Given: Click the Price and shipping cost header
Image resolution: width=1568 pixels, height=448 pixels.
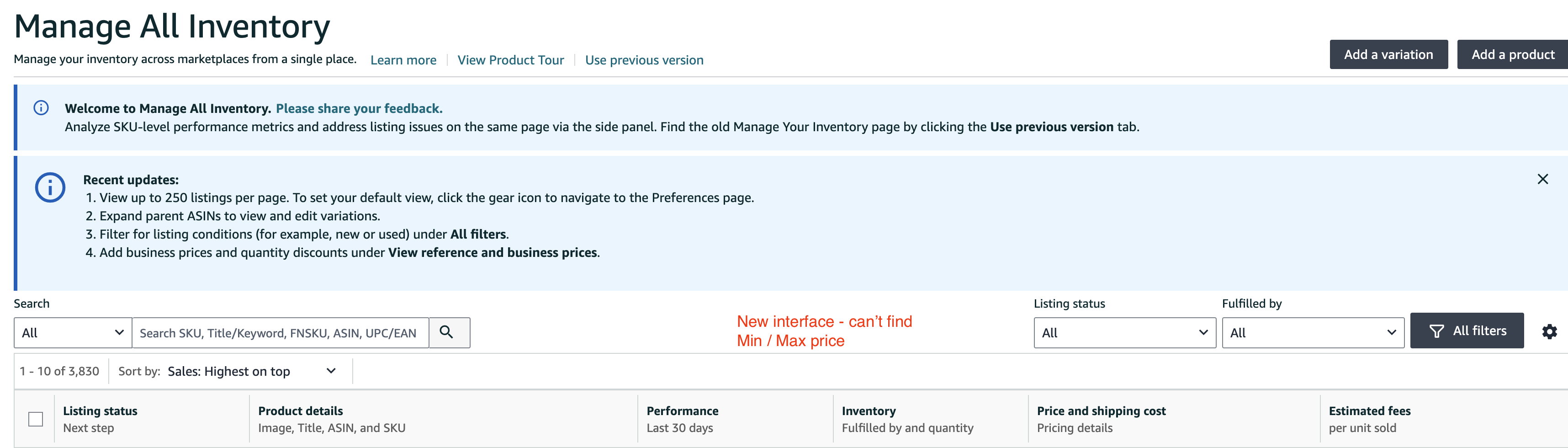Looking at the screenshot, I should tap(1101, 411).
